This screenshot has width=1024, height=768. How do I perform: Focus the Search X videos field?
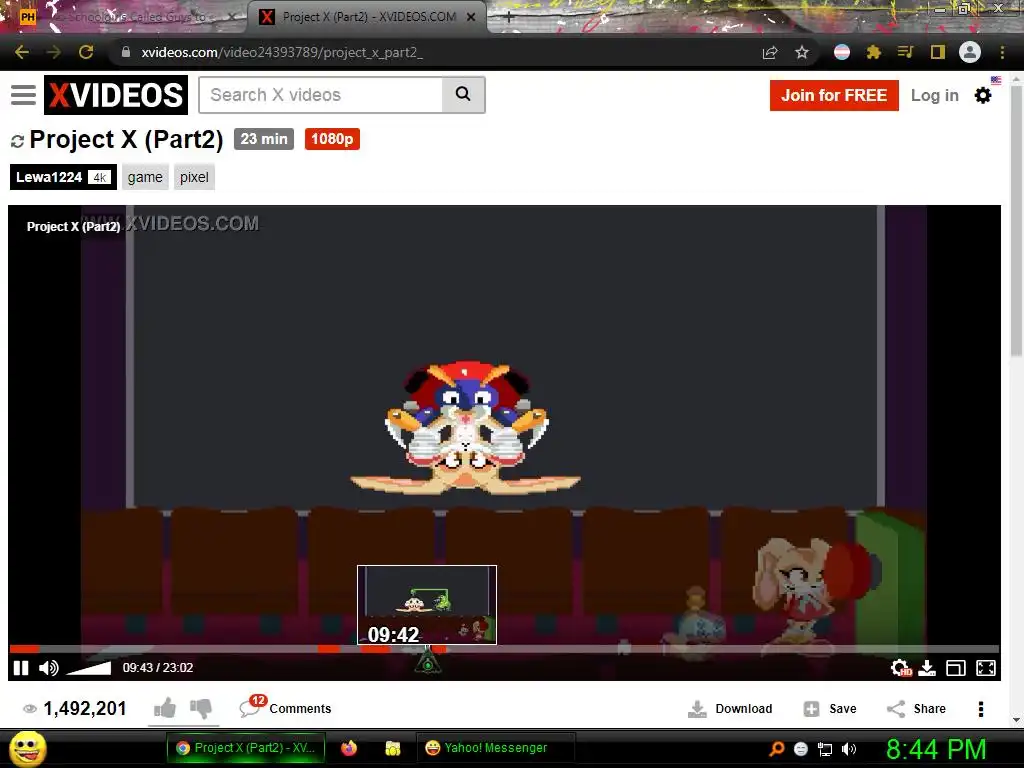(x=321, y=95)
